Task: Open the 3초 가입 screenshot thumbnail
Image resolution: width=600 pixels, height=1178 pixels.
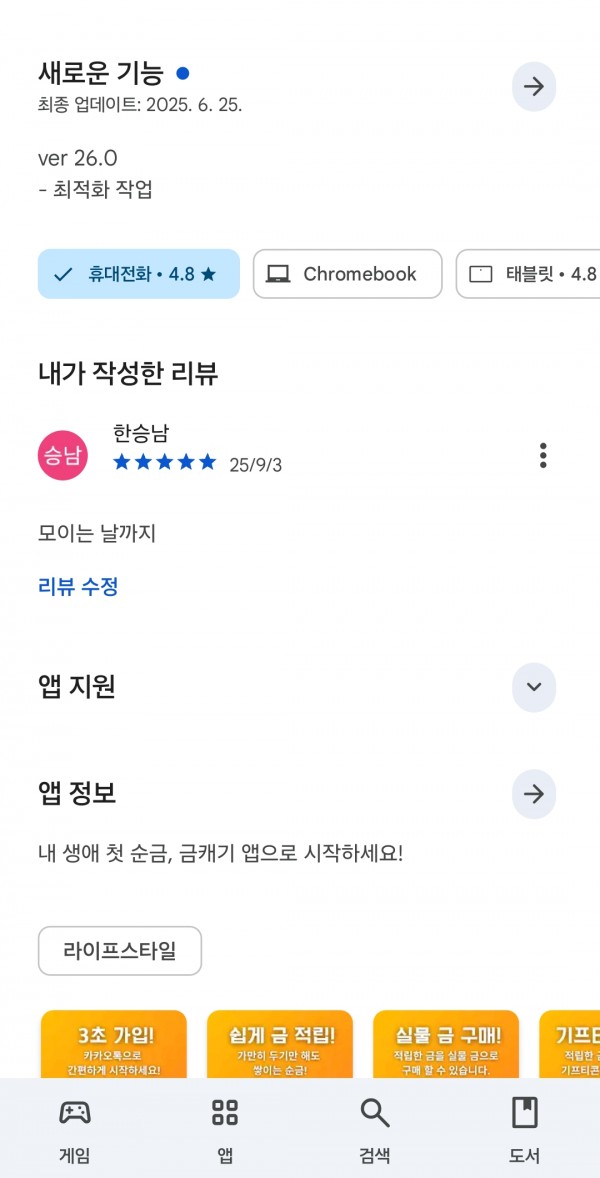Action: (x=113, y=1044)
